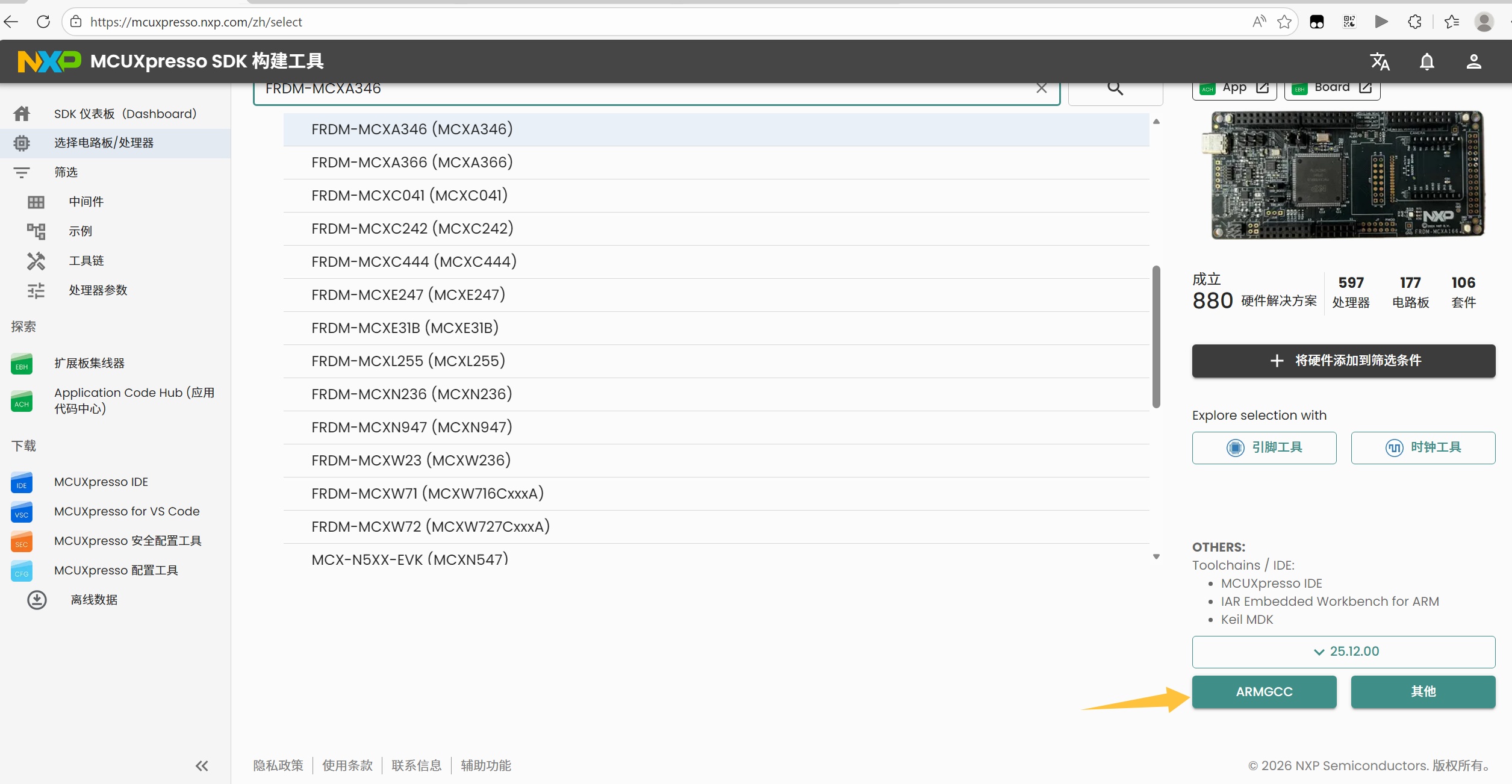Screen dimensions: 1512x784
Task: Open 引脚工具 pins tool
Action: [1265, 448]
